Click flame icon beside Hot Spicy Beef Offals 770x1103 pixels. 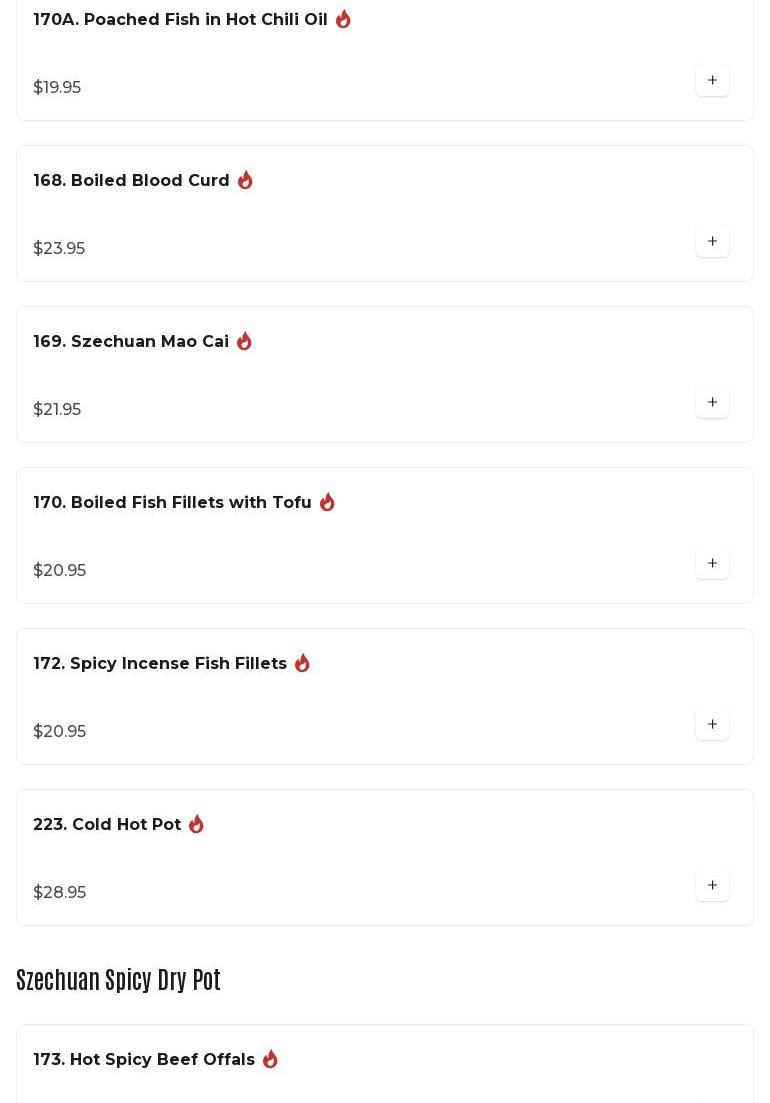tap(270, 1059)
